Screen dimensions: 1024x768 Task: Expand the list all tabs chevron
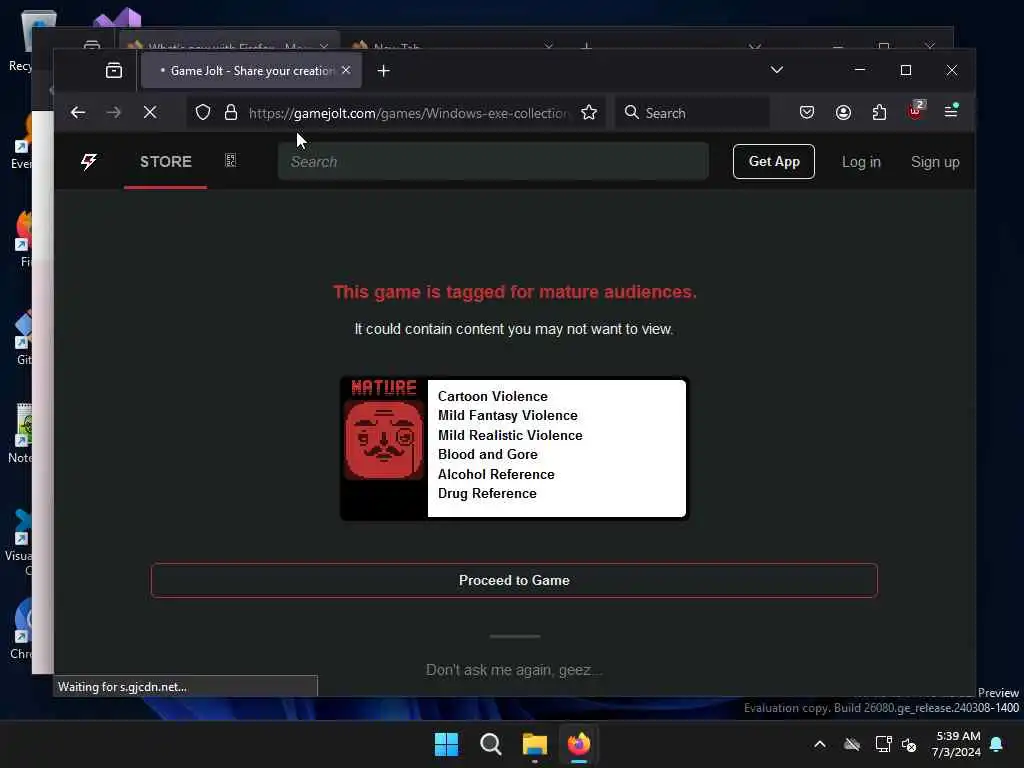tap(776, 70)
